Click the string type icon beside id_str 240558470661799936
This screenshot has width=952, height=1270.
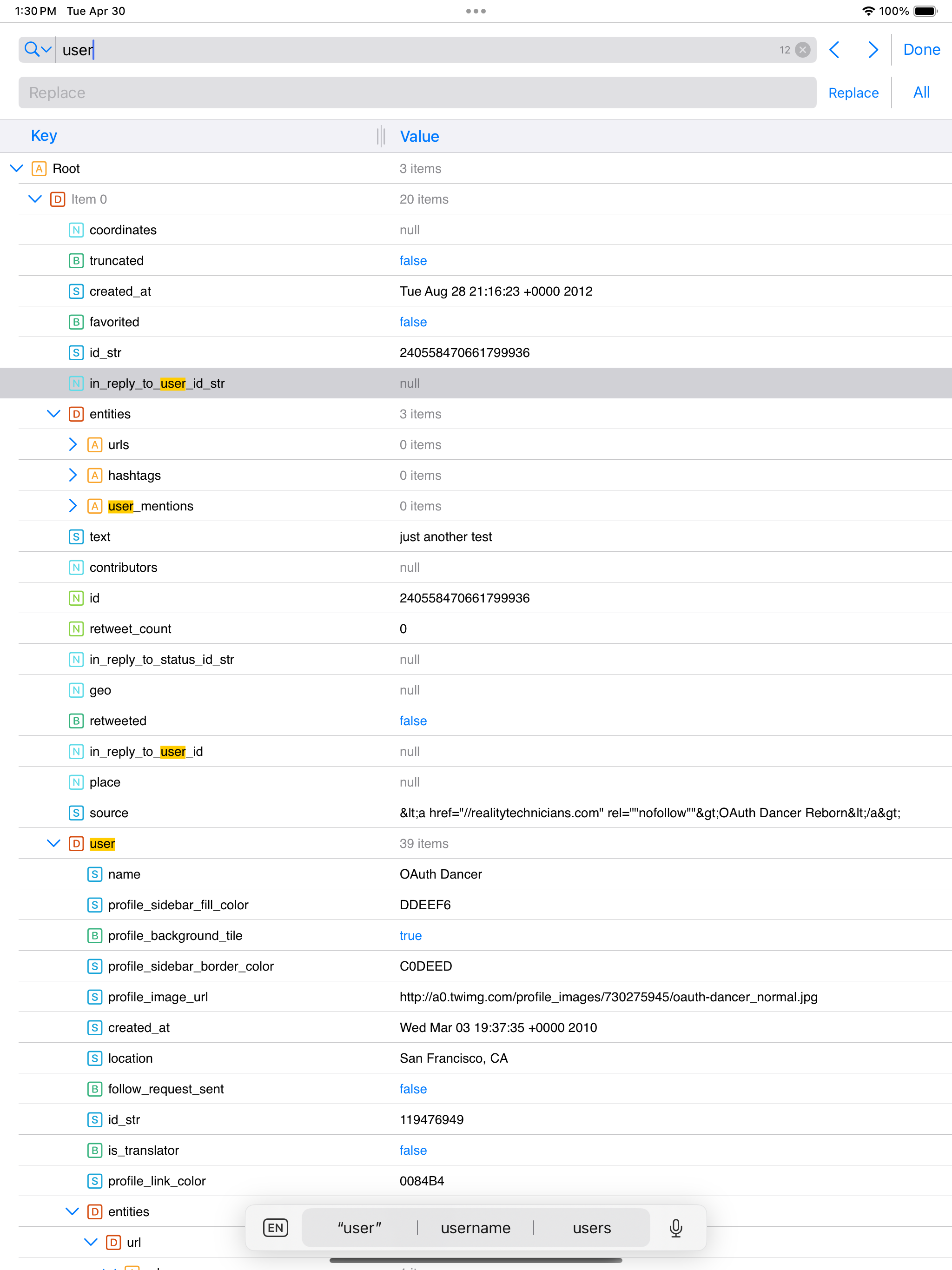tap(76, 353)
